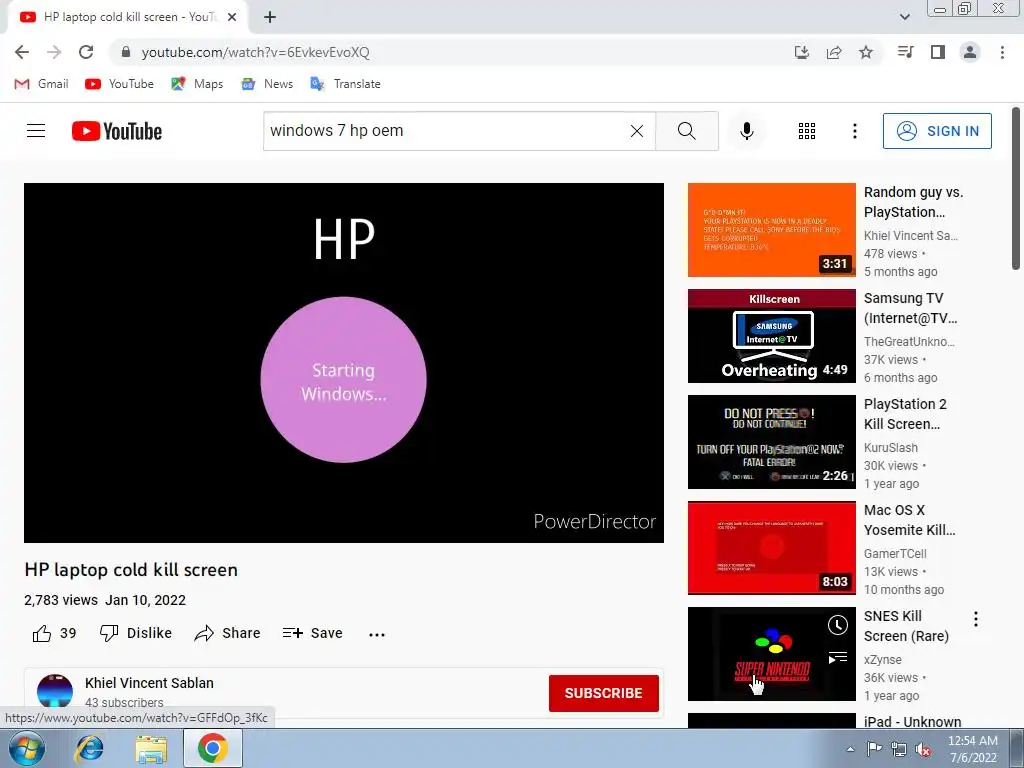Open the YouTube apps grid icon
Screen dimensions: 1024x768
(x=807, y=131)
